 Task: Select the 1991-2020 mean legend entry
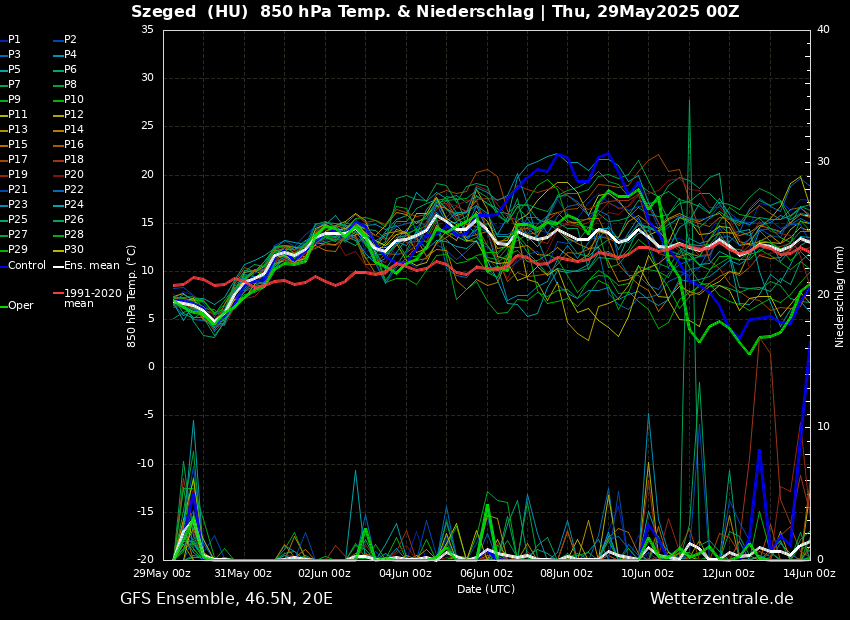pos(92,298)
